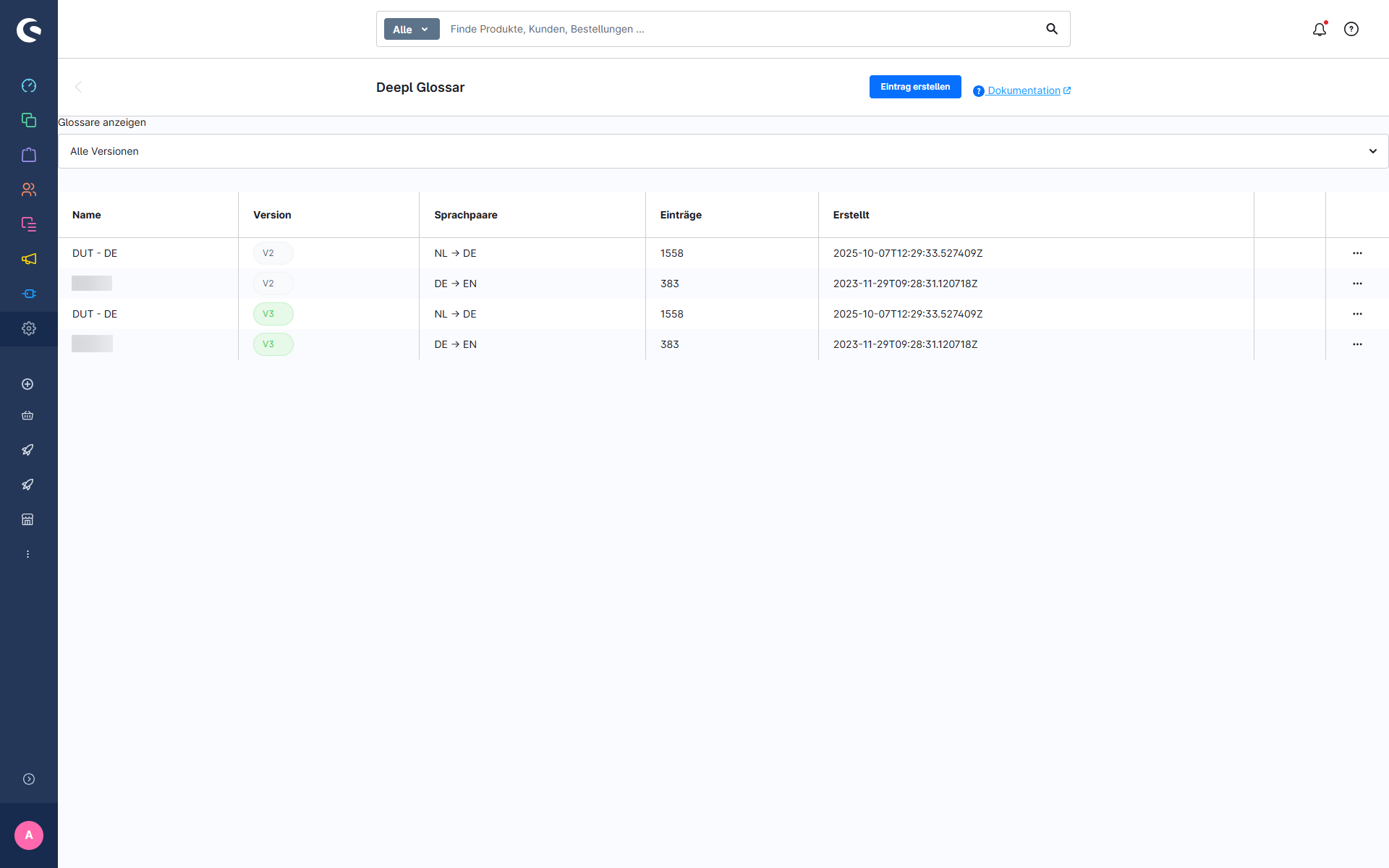Open the Dokumentation link
The image size is (1389, 868).
point(1024,90)
